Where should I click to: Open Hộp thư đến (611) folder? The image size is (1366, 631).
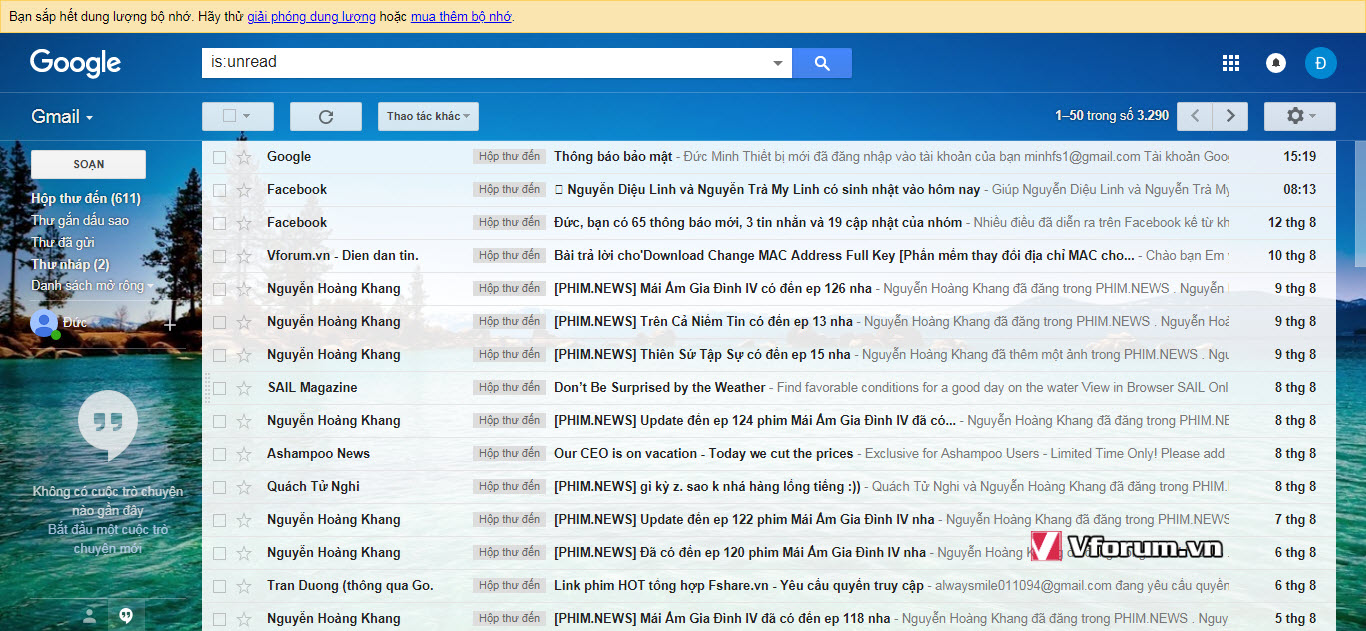[x=86, y=199]
